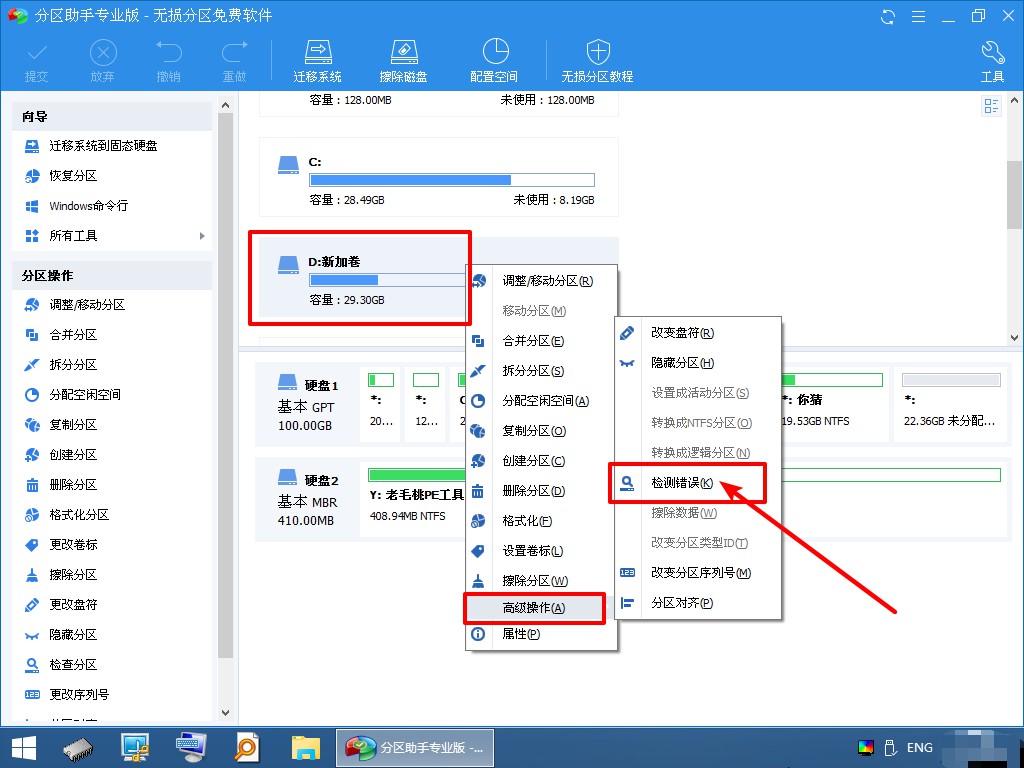Click 创建分区 in the sidebar
Screen dimensions: 1024x768
[73, 455]
